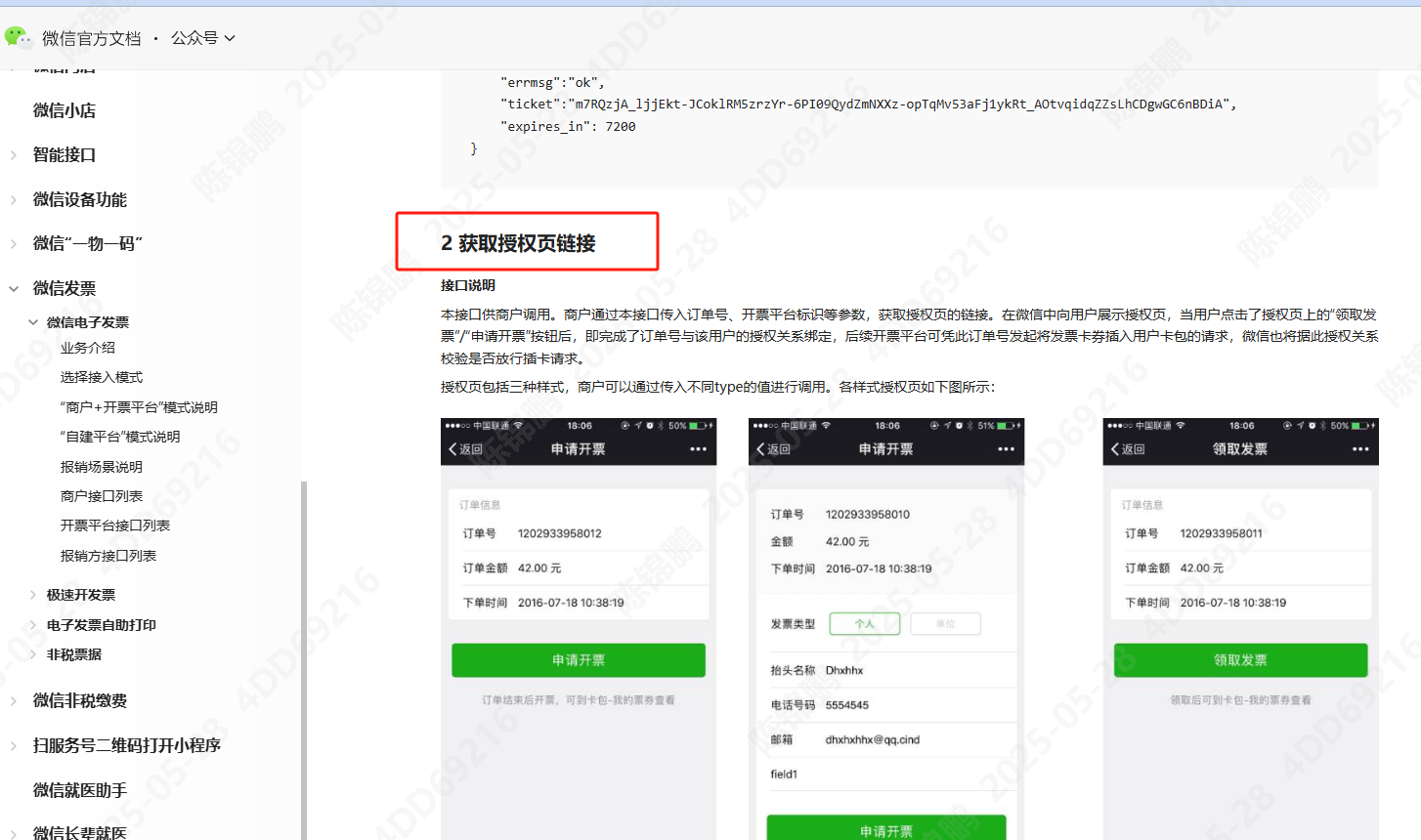This screenshot has height=840, width=1421.
Task: Collapse the 微信发票 section arrow
Action: [x=14, y=289]
